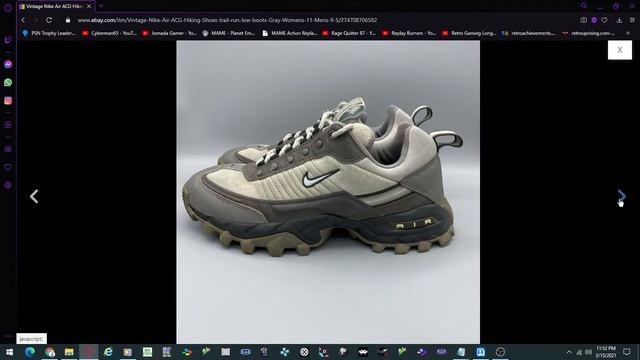Open OBS Studio from the taskbar
The image size is (640, 360).
click(500, 352)
